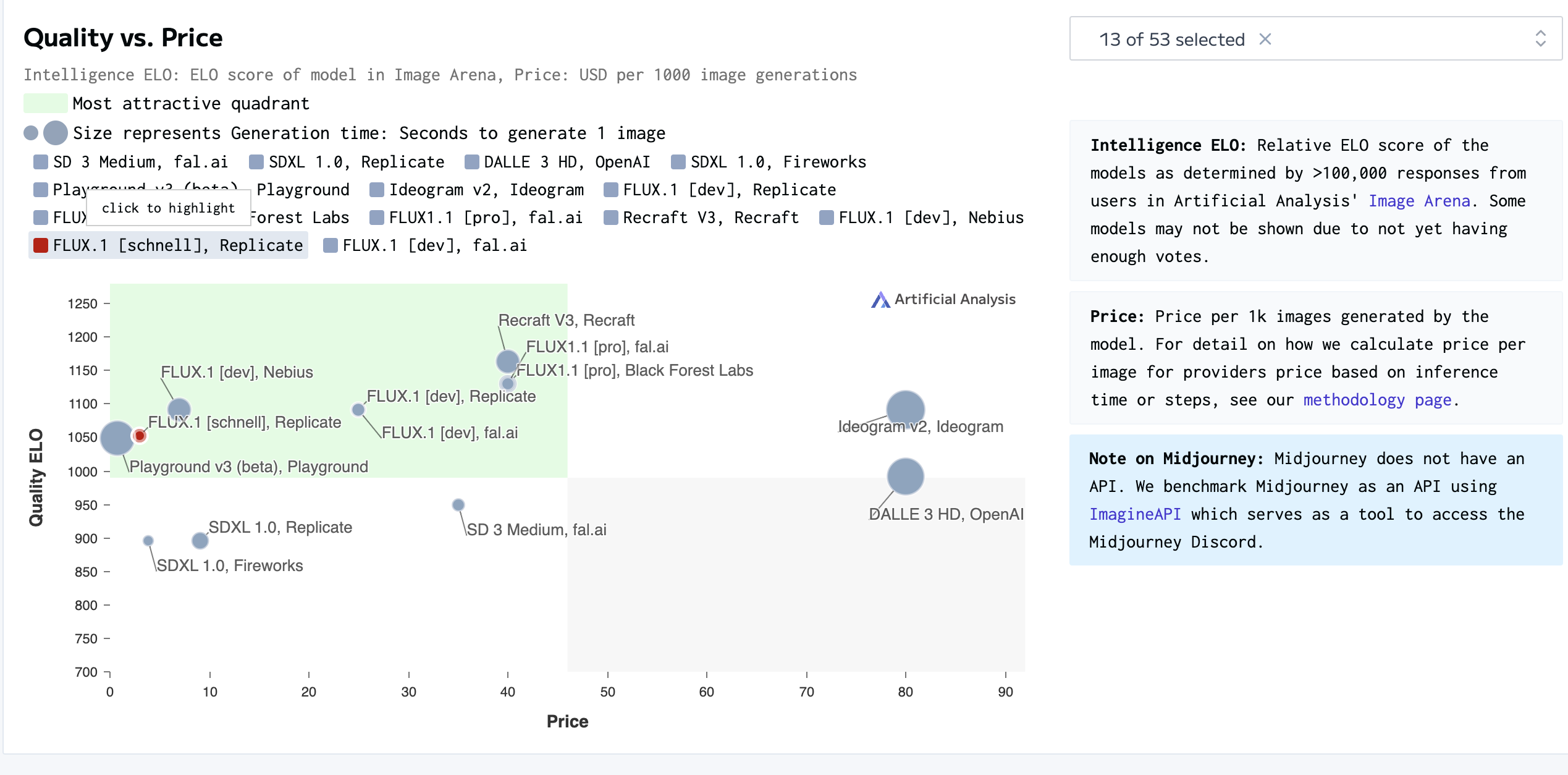Toggle FLUX.1 [dev], fal.ai legend entry
Image resolution: width=1568 pixels, height=775 pixels.
[425, 245]
